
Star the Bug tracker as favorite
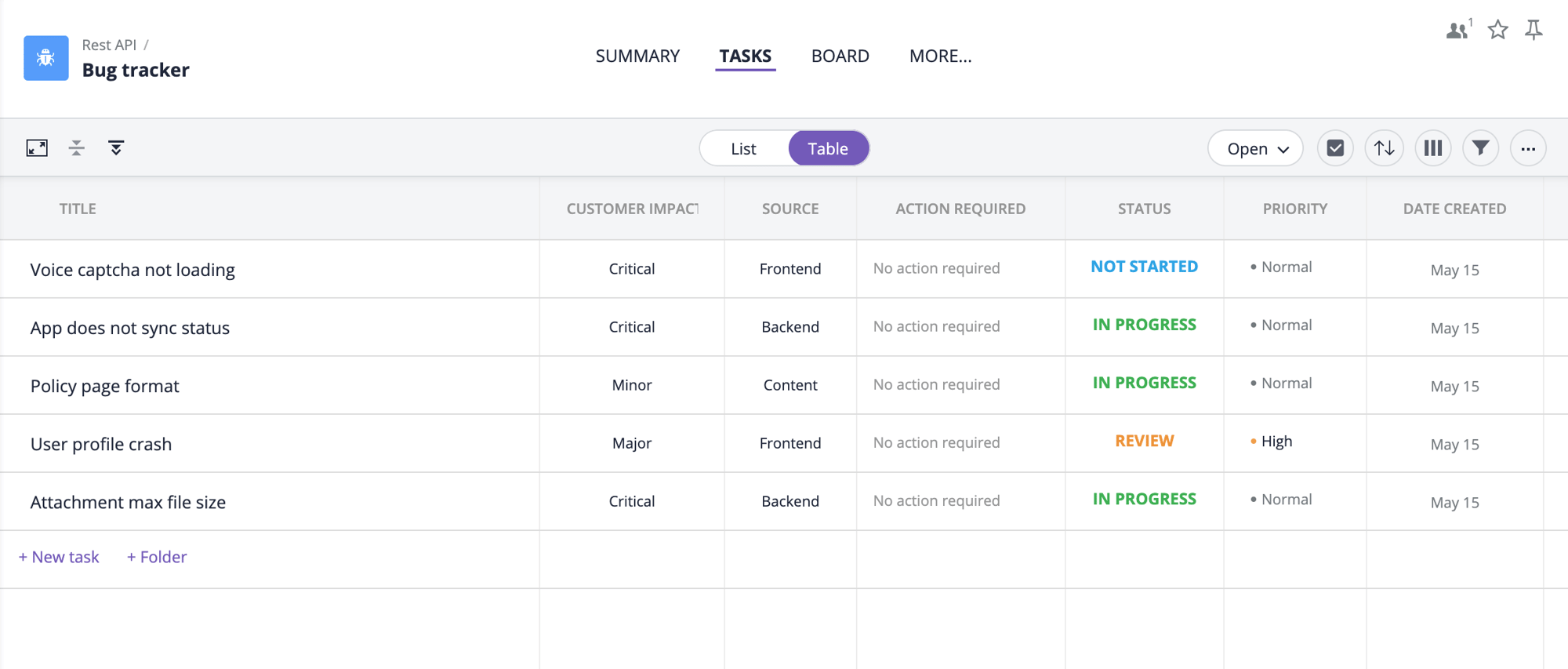click(x=1497, y=30)
